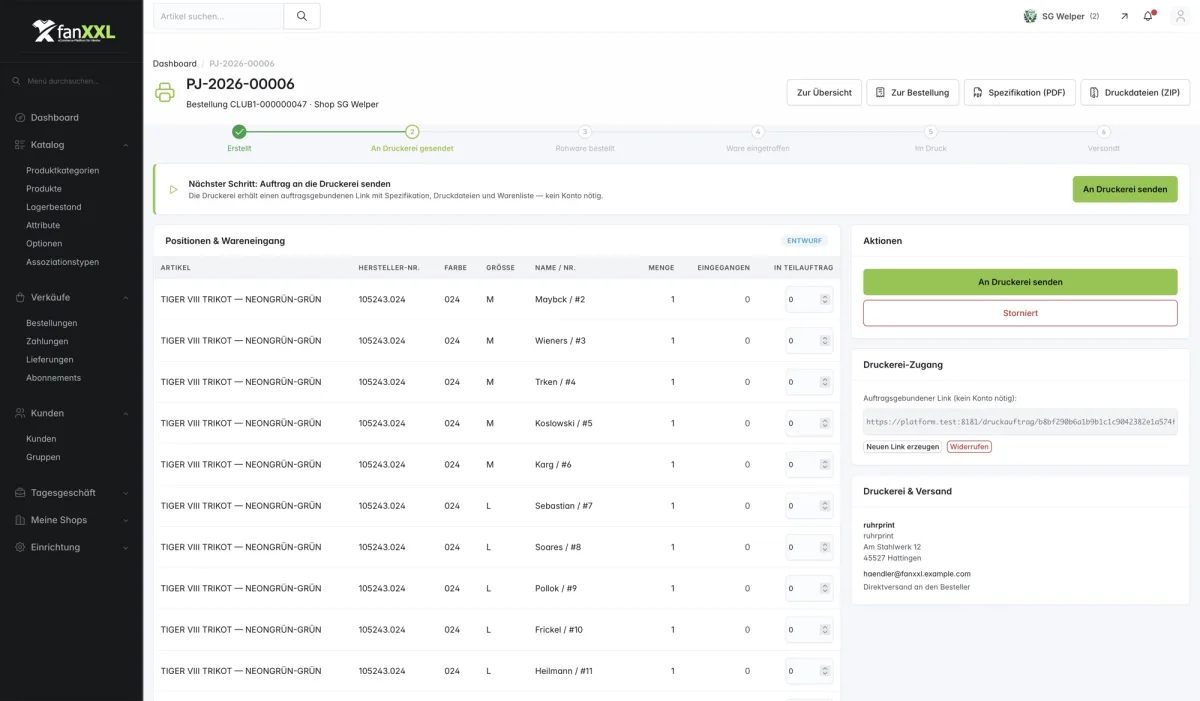Image resolution: width=1200 pixels, height=701 pixels.
Task: Open Produkte in sidebar
Action: (x=44, y=189)
